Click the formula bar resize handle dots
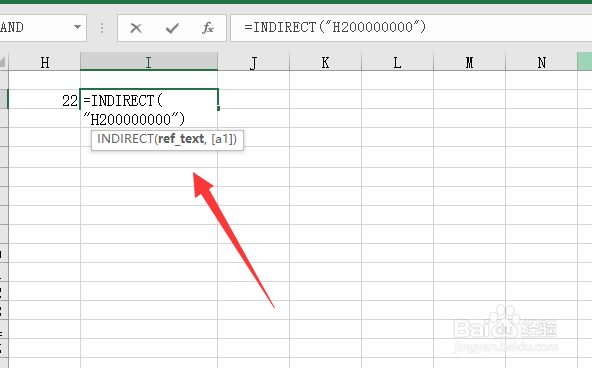 pos(102,28)
